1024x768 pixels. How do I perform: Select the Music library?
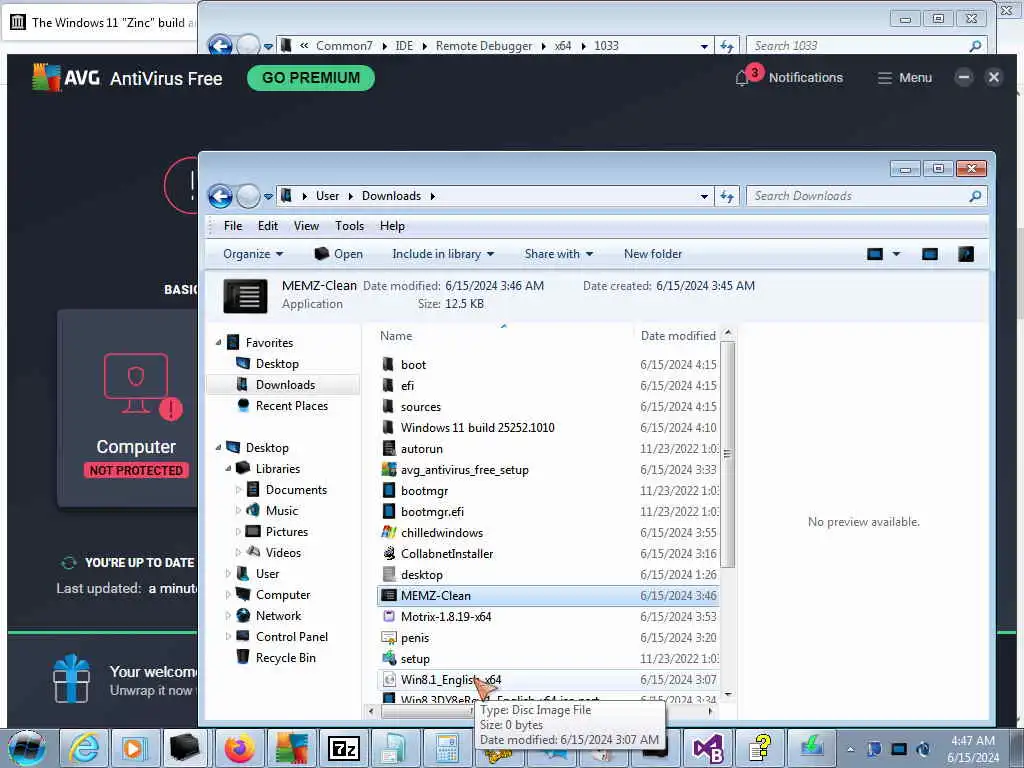[281, 511]
